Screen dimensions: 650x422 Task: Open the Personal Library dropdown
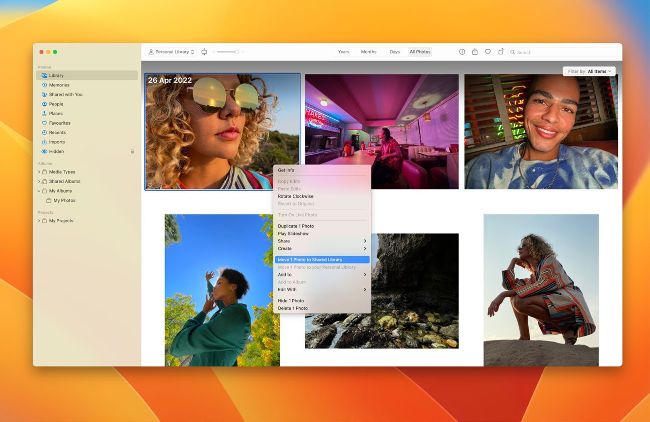pos(171,51)
